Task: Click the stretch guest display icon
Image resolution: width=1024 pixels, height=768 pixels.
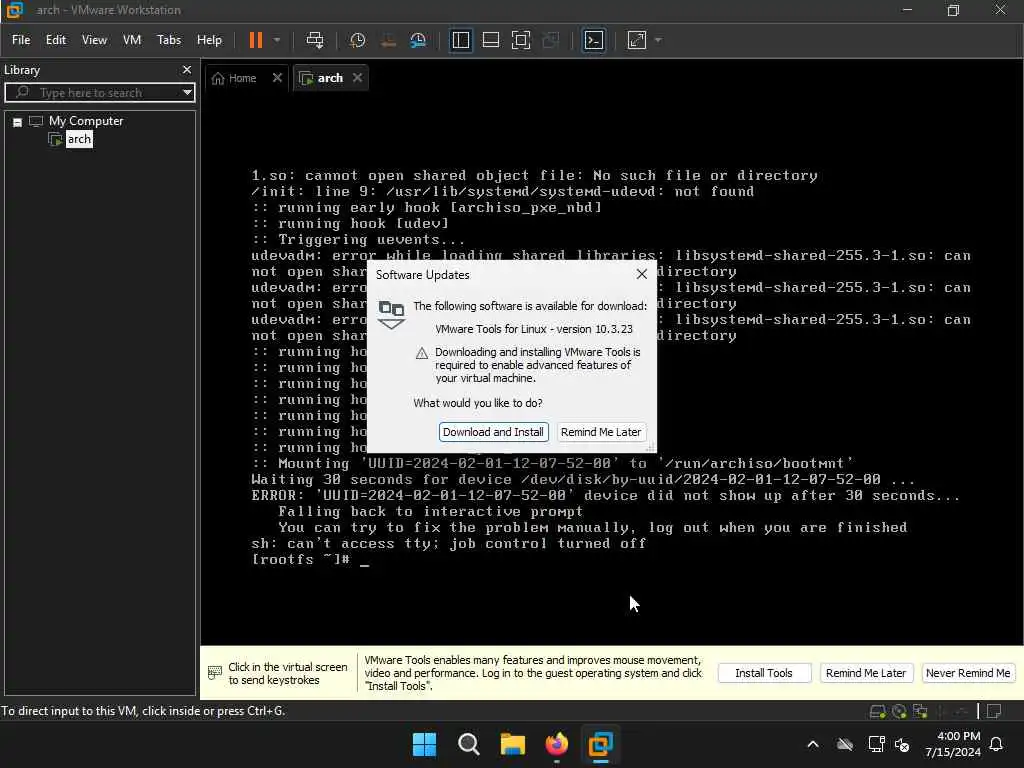Action: (637, 40)
